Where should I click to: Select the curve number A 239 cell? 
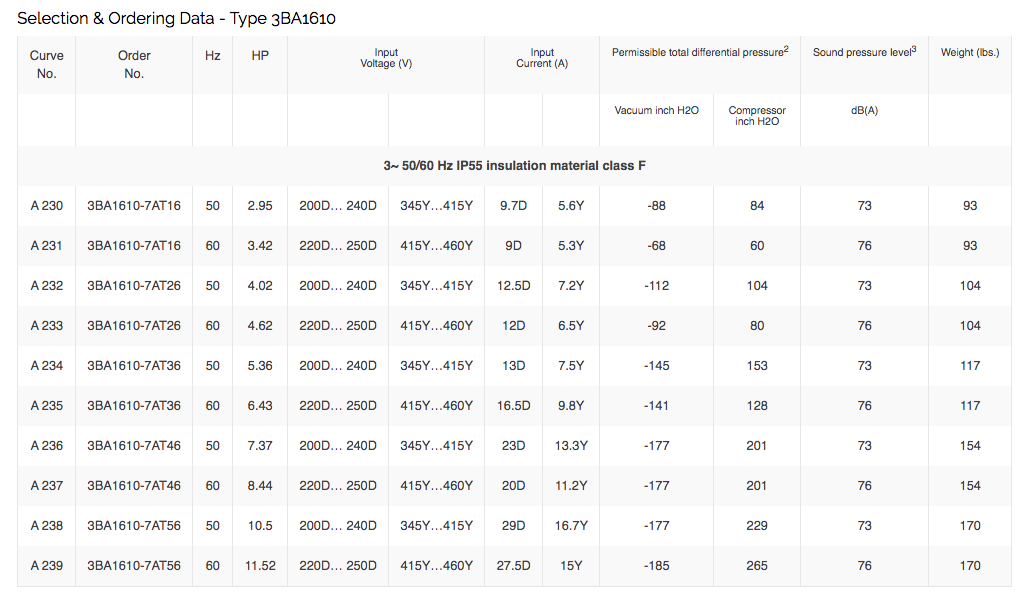click(46, 566)
